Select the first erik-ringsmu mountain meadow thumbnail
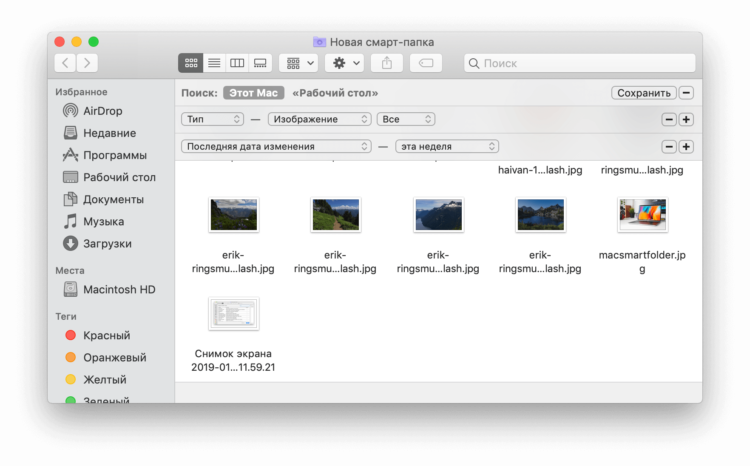Viewport: 750px width, 466px height. coord(234,215)
